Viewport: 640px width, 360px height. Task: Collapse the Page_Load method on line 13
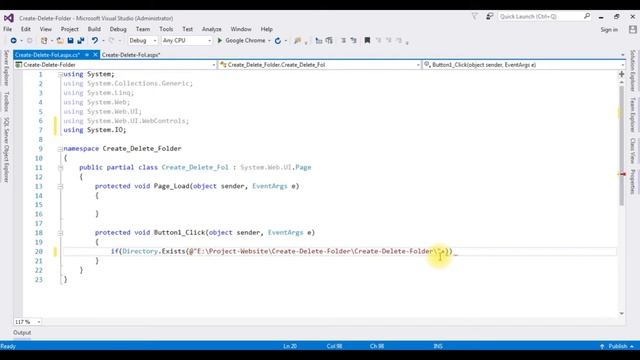[x=60, y=187]
